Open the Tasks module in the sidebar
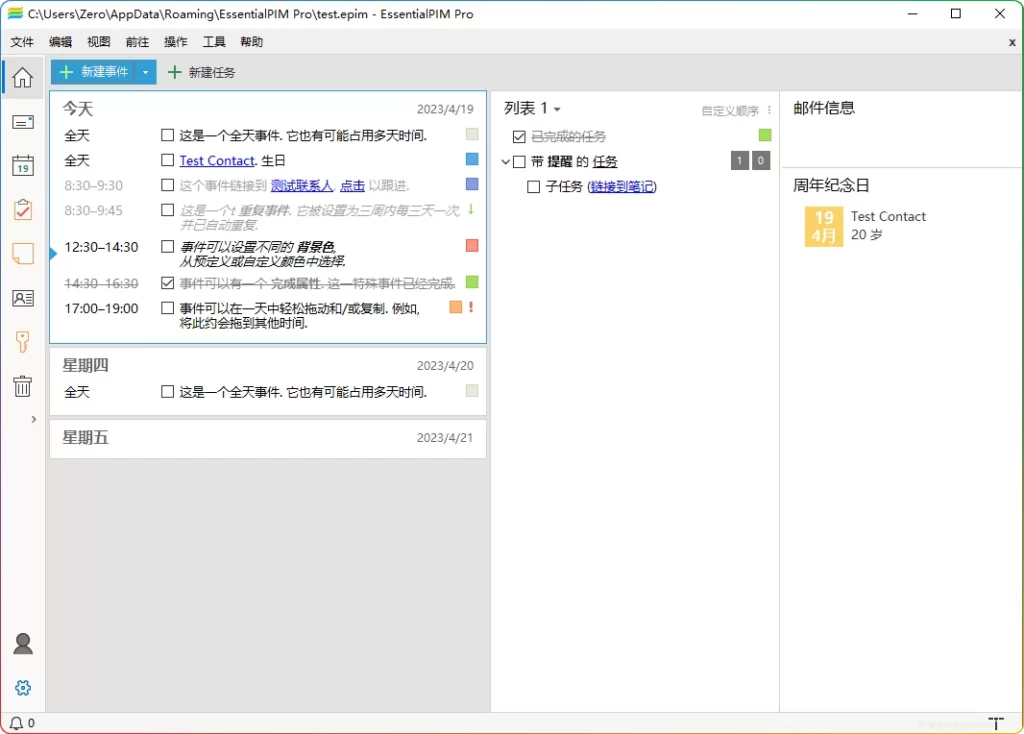 (x=22, y=210)
